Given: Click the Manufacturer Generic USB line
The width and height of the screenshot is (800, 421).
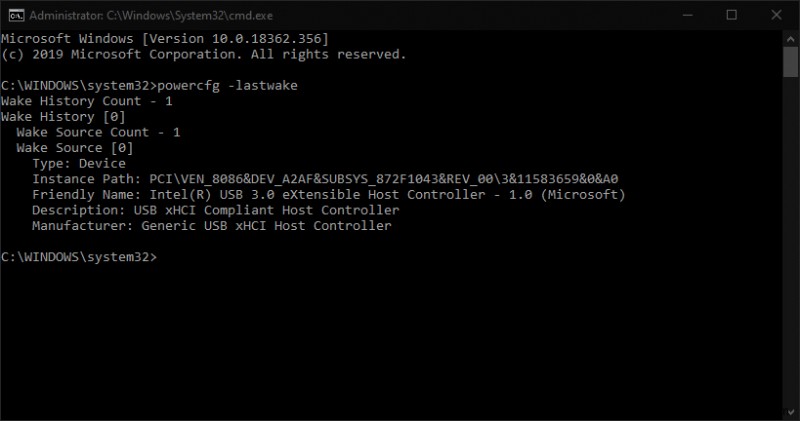Looking at the screenshot, I should pos(211,226).
